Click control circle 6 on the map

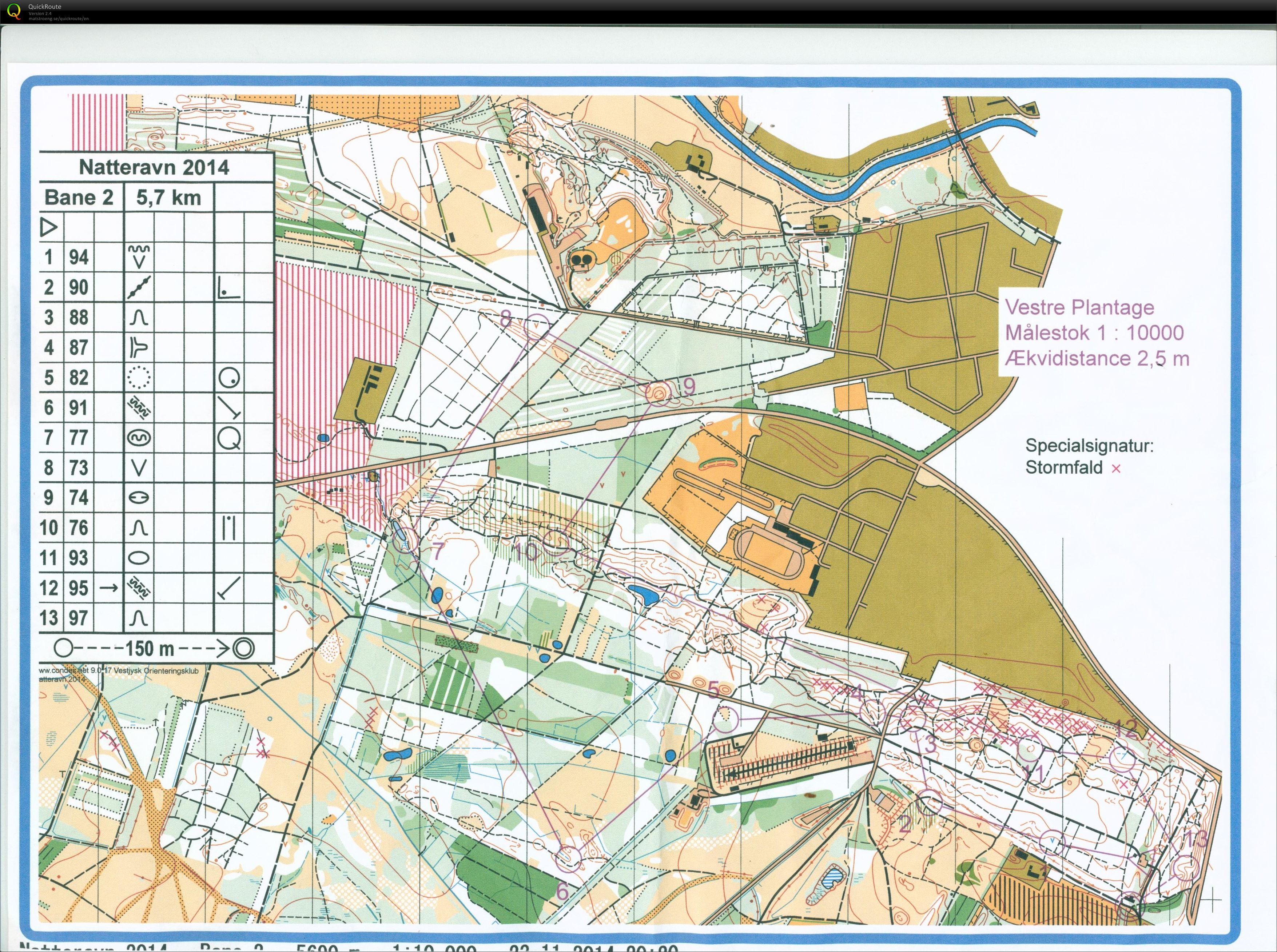point(568,858)
